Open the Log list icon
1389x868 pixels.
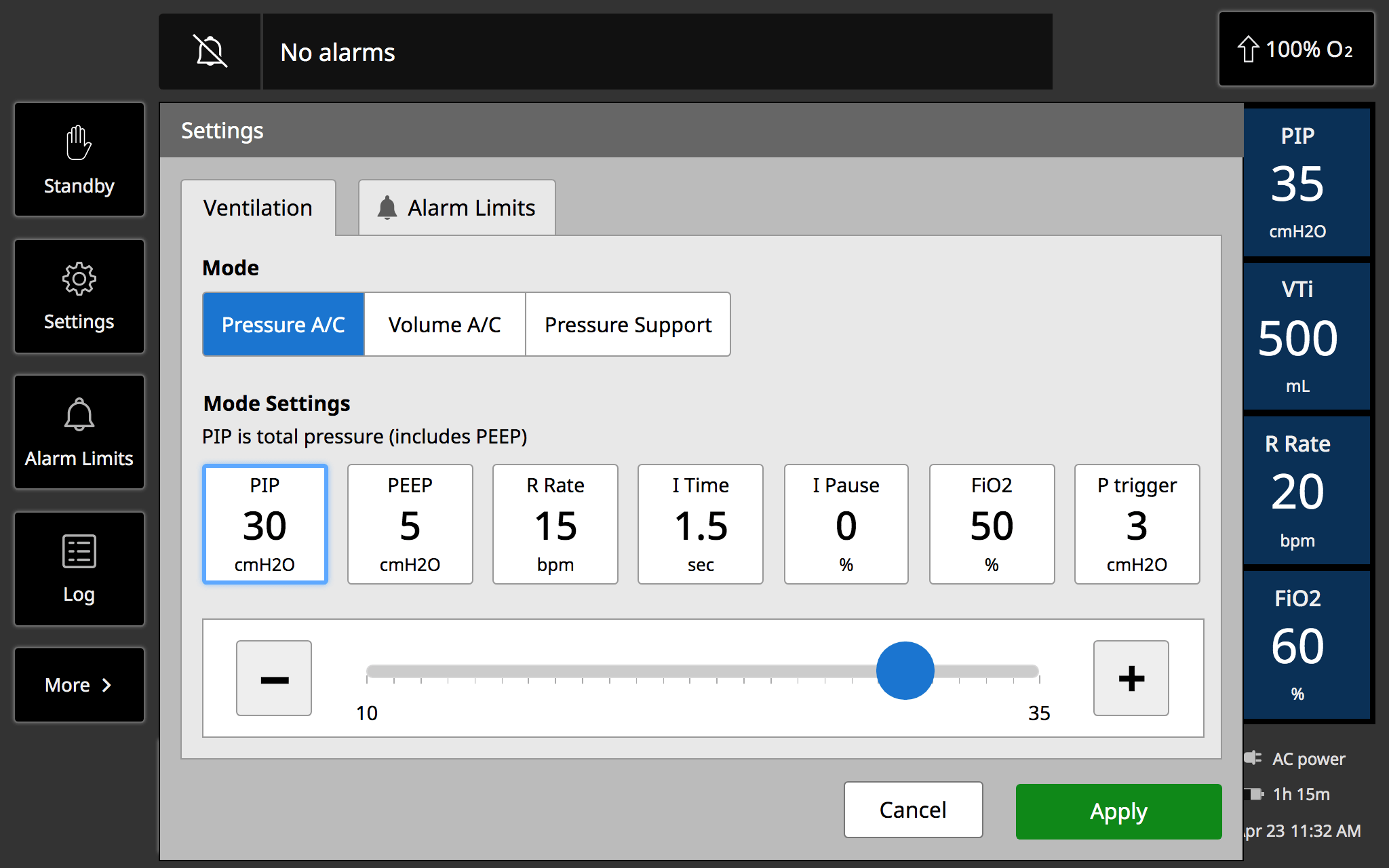79,568
